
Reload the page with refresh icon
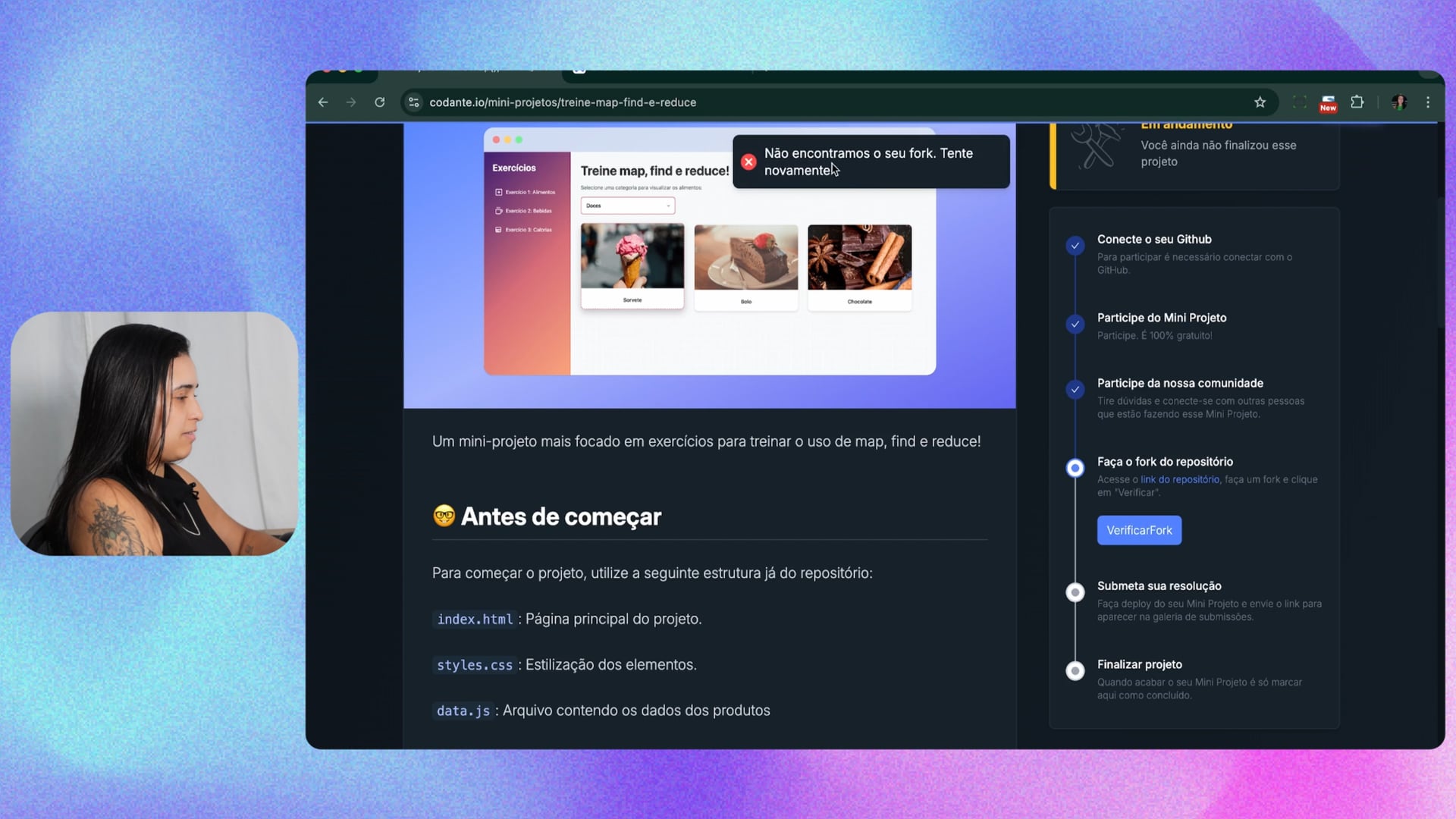coord(380,102)
